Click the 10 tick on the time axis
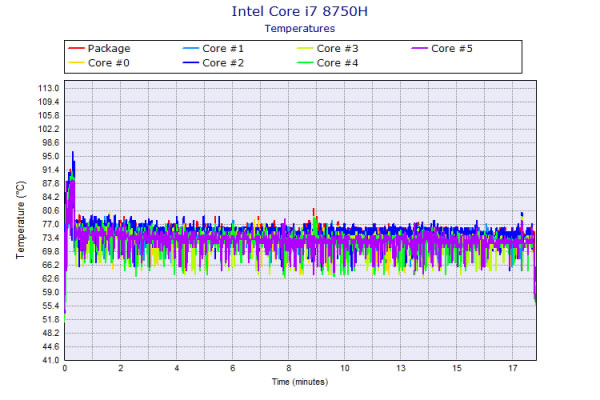Viewport: 600px width, 400px height. (345, 368)
